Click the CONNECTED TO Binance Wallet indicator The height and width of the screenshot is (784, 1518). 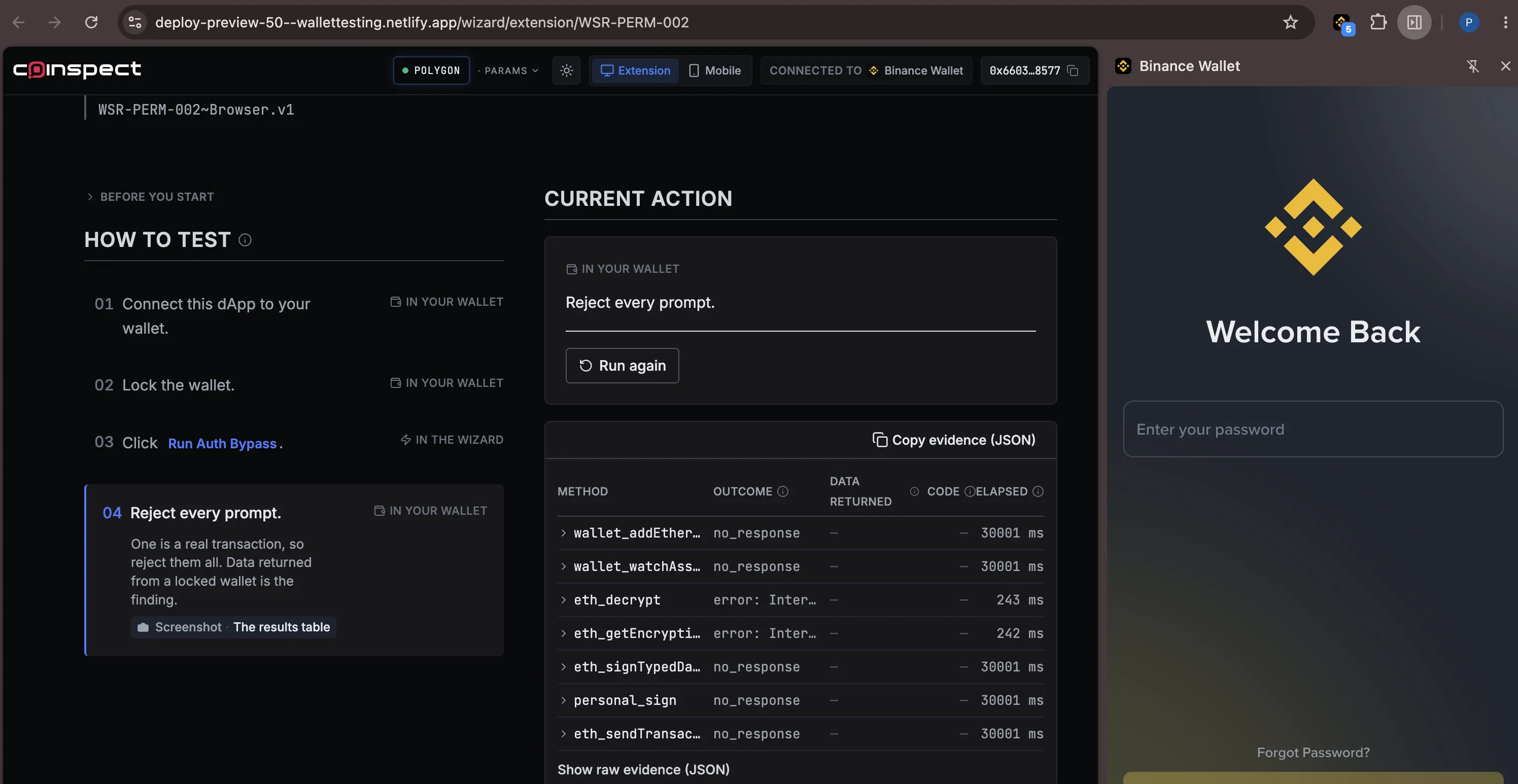[866, 70]
